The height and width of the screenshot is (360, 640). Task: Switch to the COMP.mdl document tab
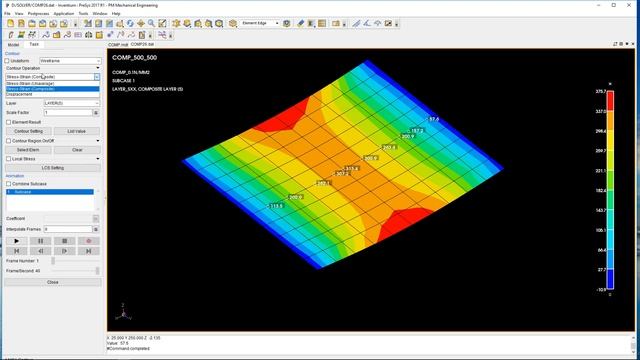click(118, 44)
